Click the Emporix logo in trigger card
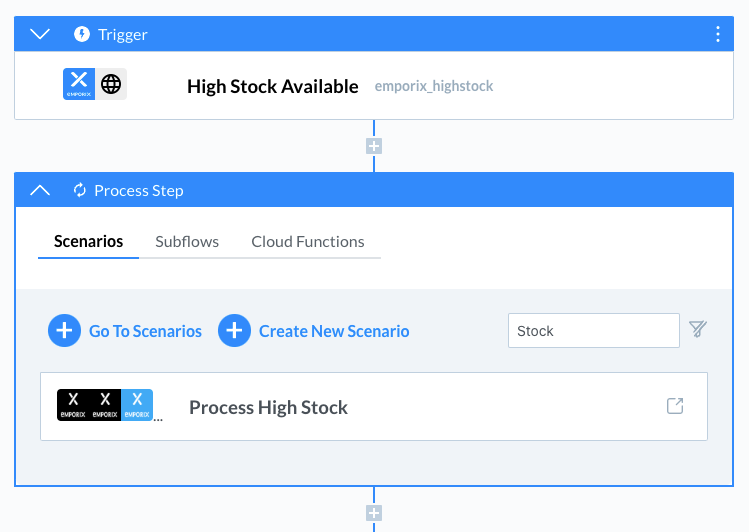The height and width of the screenshot is (532, 749). tap(79, 84)
